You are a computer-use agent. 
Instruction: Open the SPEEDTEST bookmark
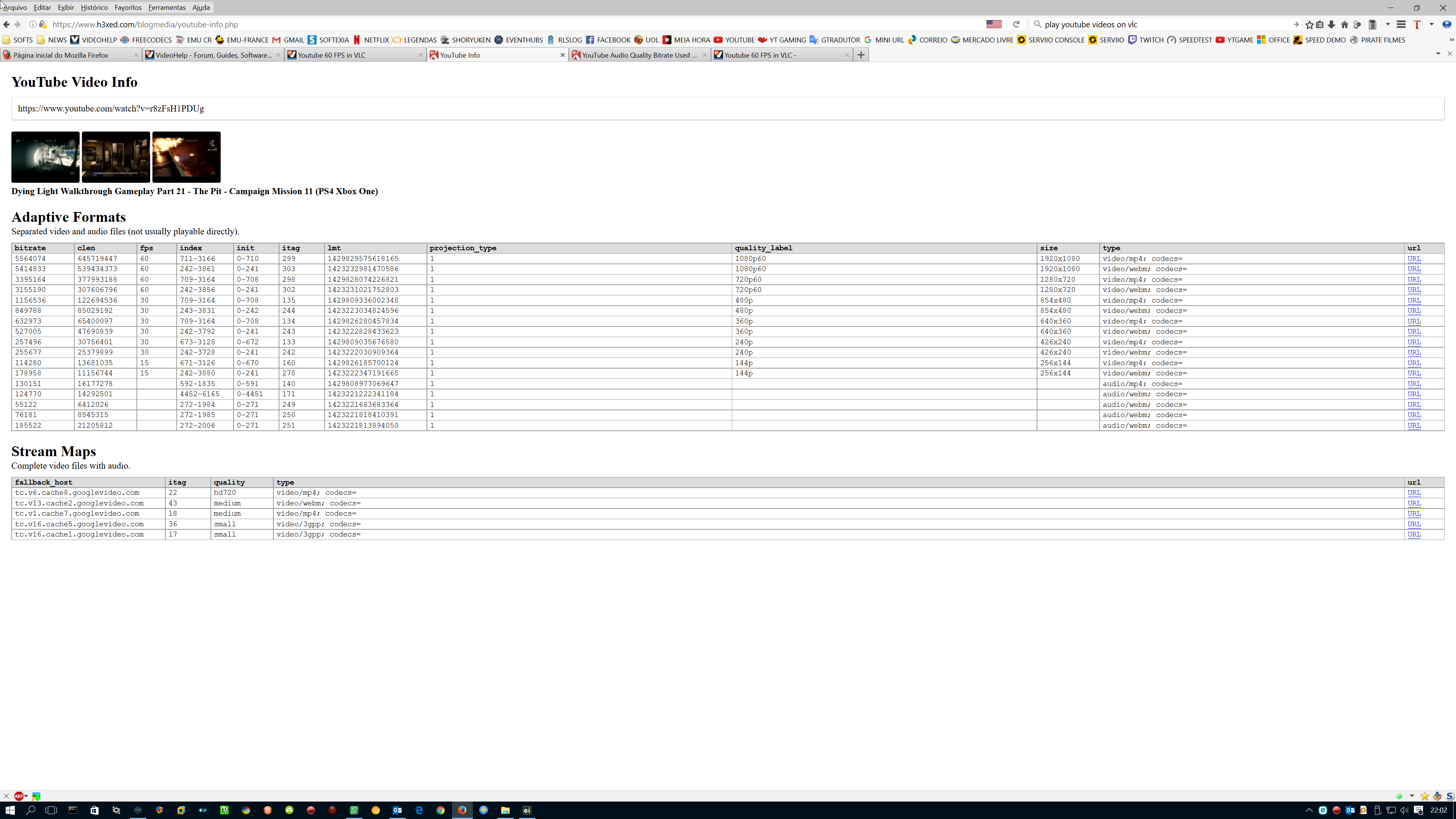click(1189, 39)
